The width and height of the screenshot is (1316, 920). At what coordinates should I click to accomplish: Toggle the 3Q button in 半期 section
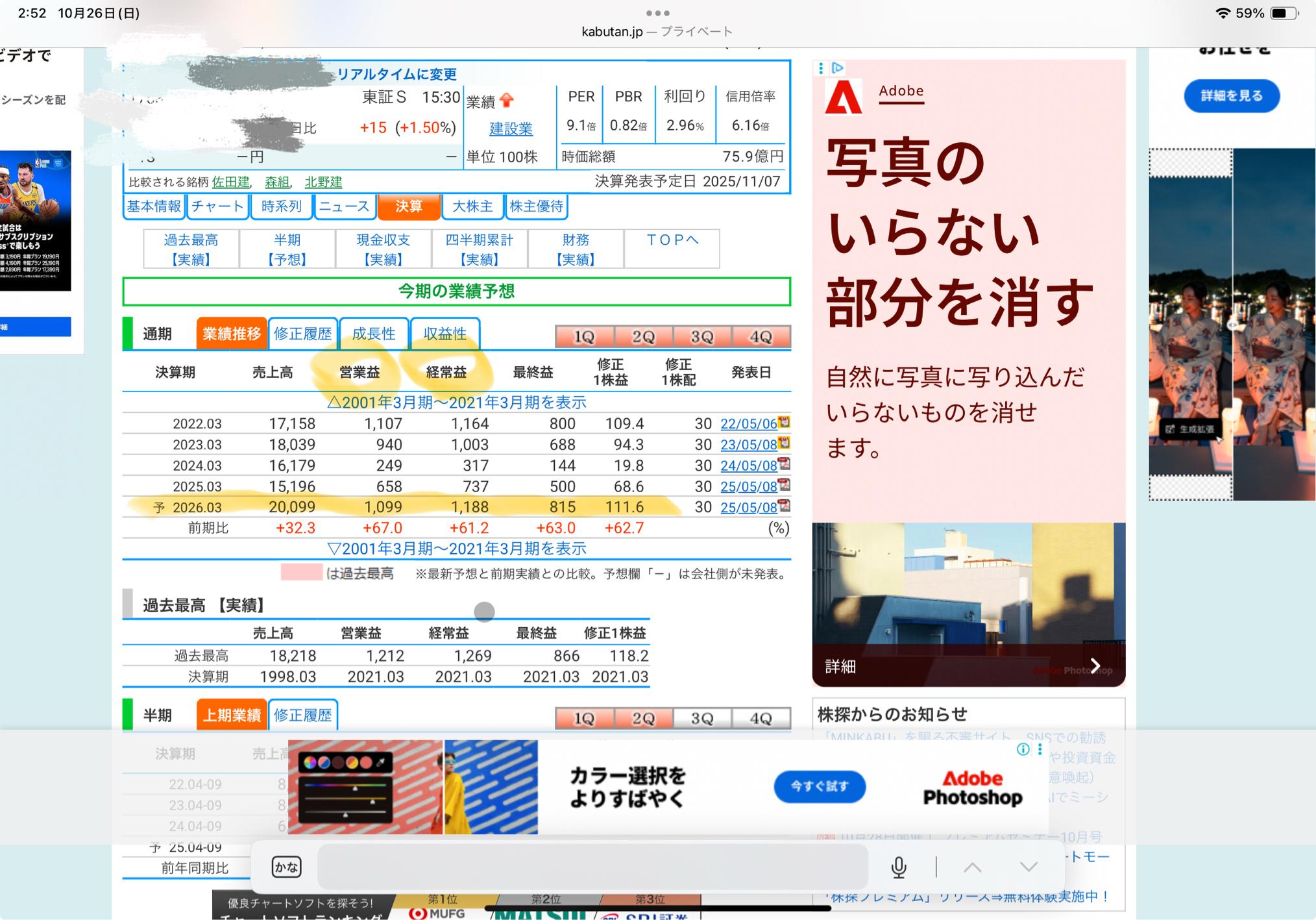pos(702,718)
